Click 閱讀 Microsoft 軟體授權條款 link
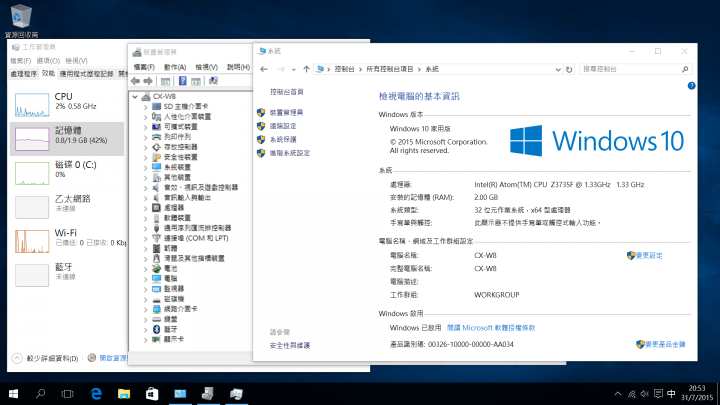The height and width of the screenshot is (405, 720). point(491,328)
